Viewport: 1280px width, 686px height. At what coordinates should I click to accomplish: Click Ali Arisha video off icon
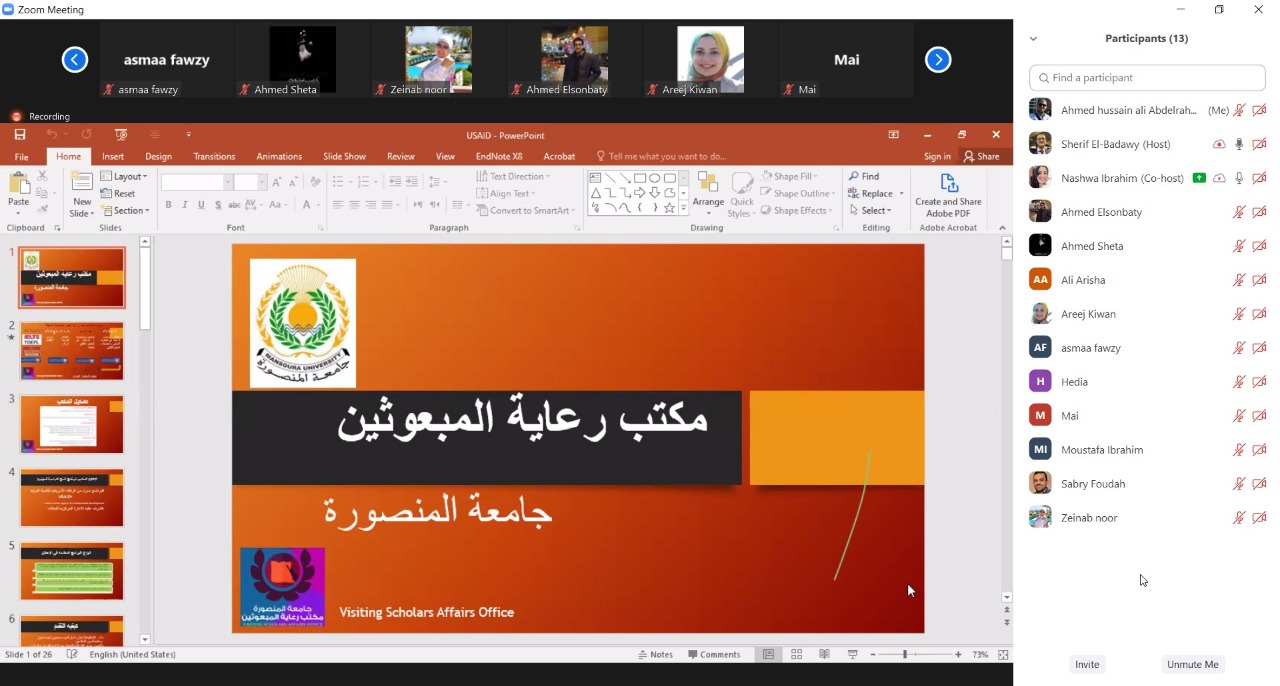click(x=1259, y=280)
